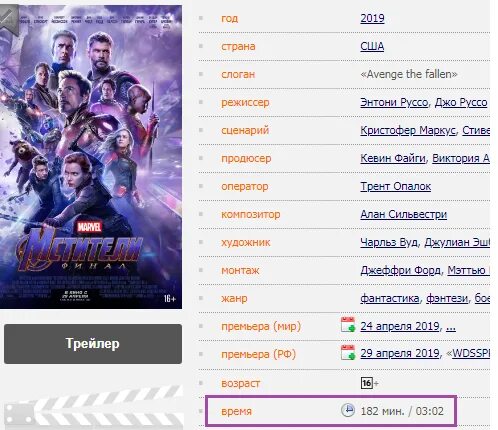
Task: Click bookmark ribbon icon on poster corner
Action: 9,19
